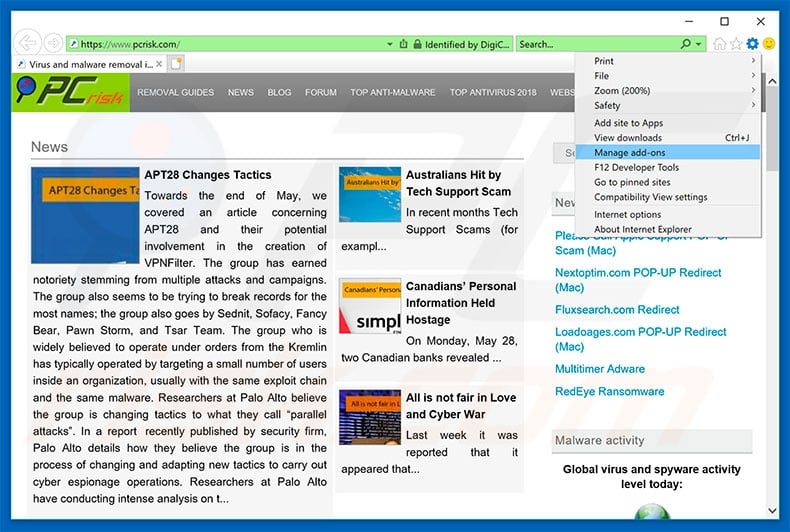
Task: Click the address bar URL field
Action: (229, 44)
